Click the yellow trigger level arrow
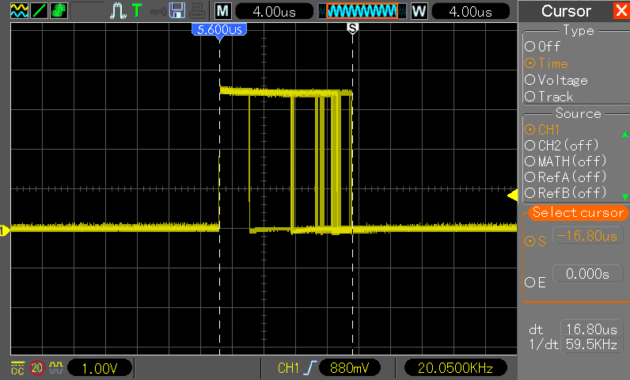This screenshot has height=380, width=630. pos(512,196)
